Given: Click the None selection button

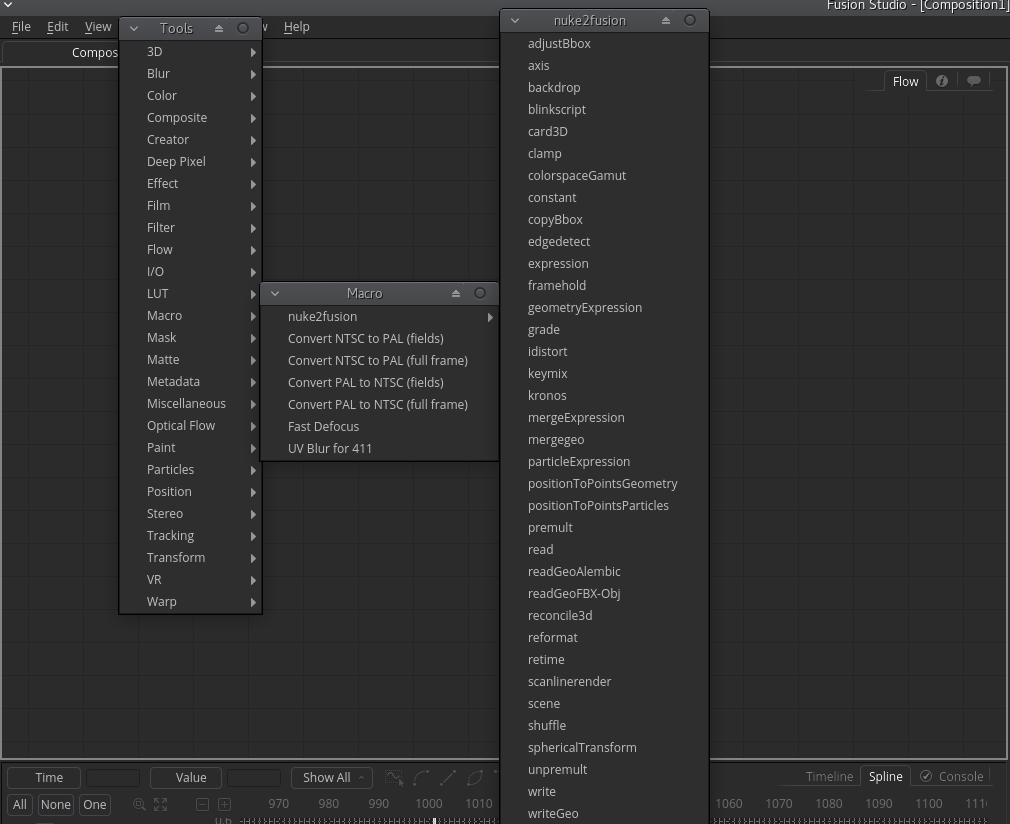Looking at the screenshot, I should (55, 804).
